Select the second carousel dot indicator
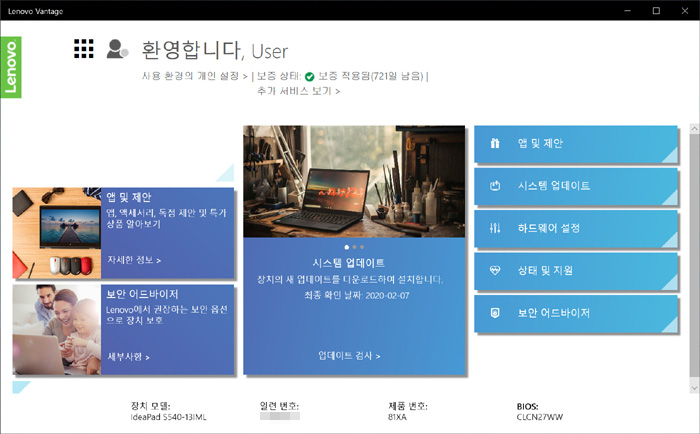This screenshot has width=700, height=434. point(354,247)
